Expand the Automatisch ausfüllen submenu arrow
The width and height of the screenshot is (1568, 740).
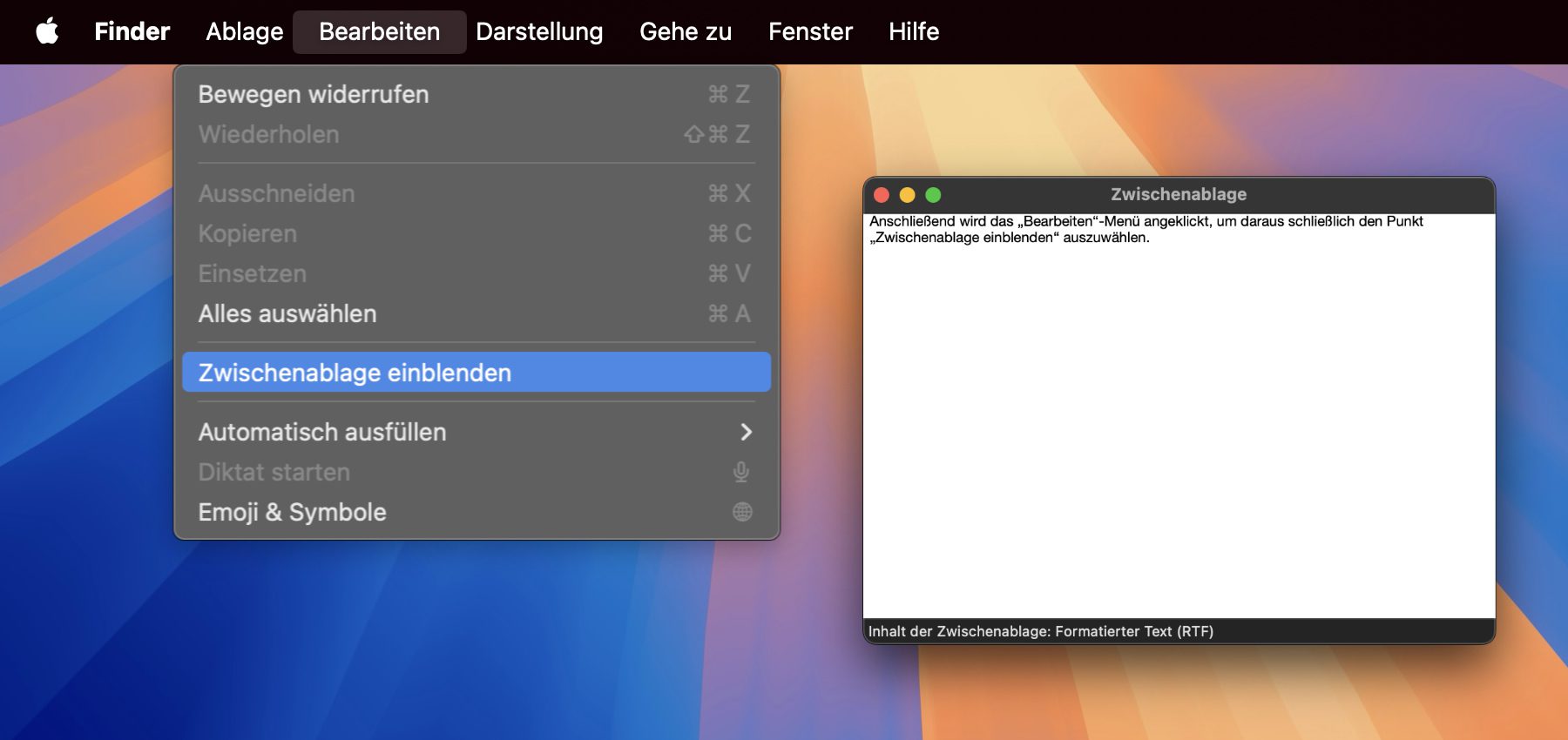[745, 432]
